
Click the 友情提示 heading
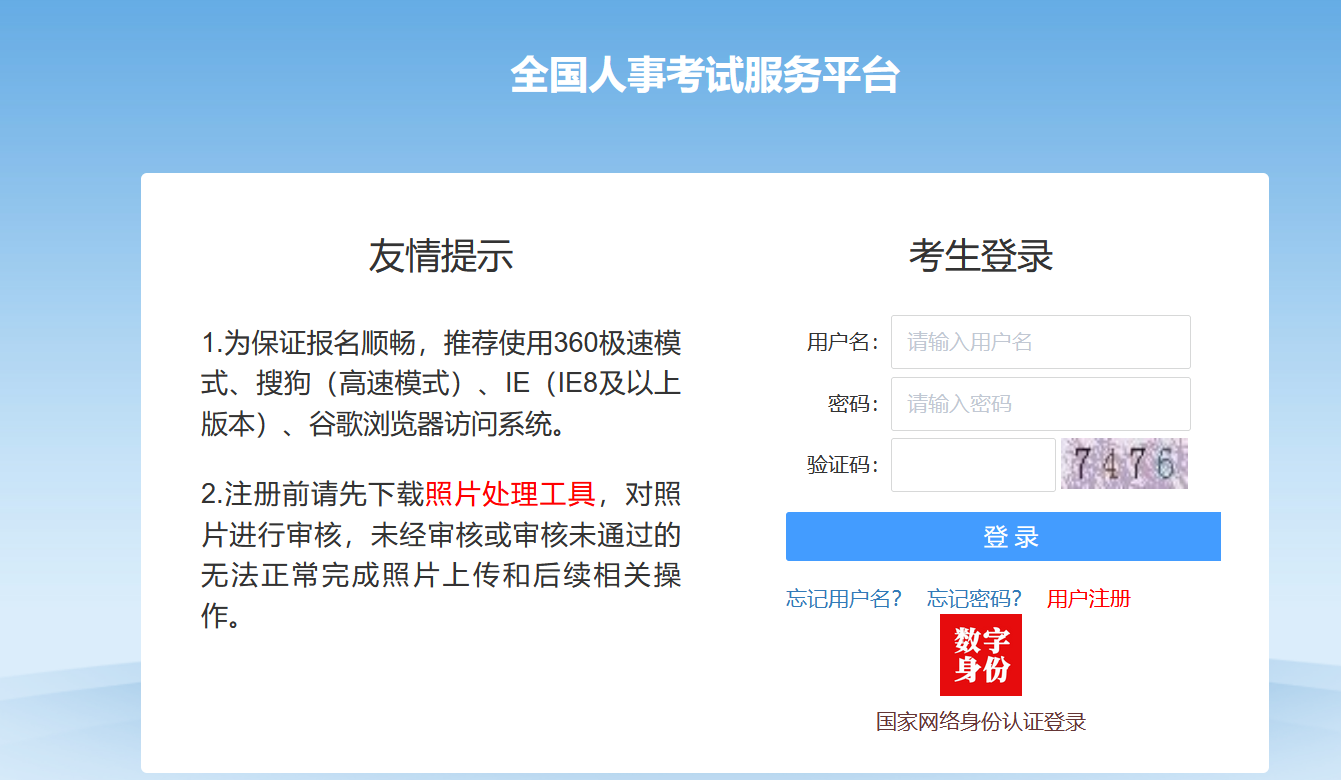tap(440, 257)
